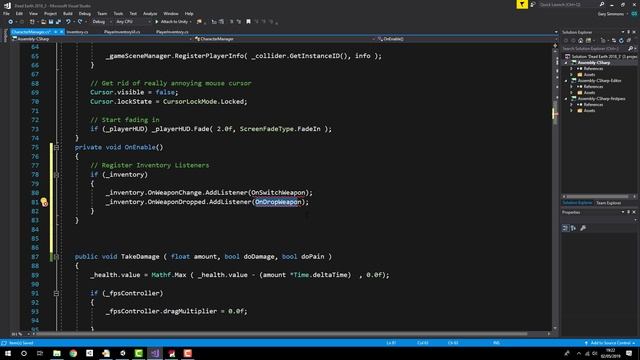
Task: Click the editor horizontal scrollbar
Action: click(282, 334)
